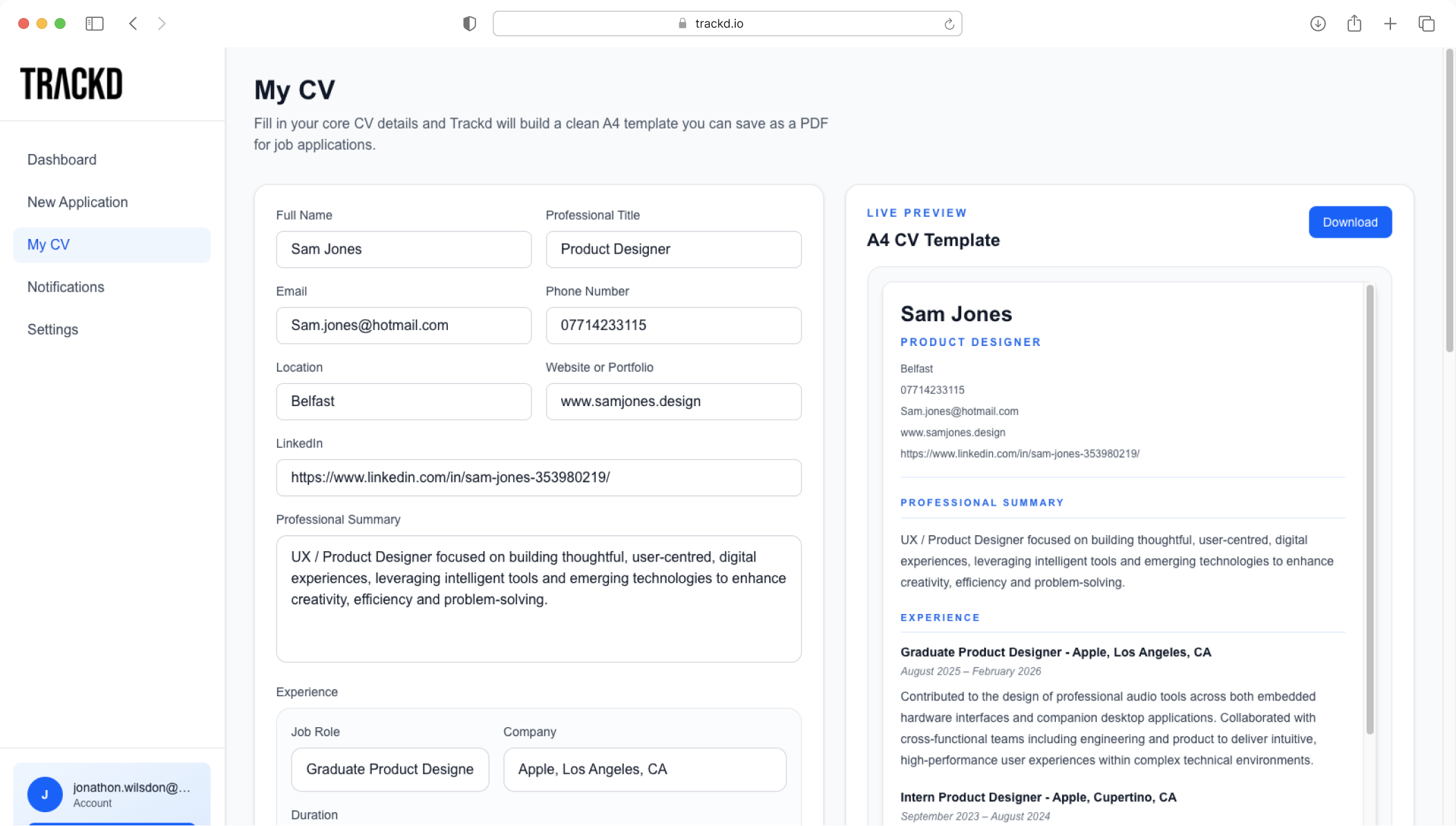Go to New Application page
The width and height of the screenshot is (1456, 826).
[x=77, y=202]
